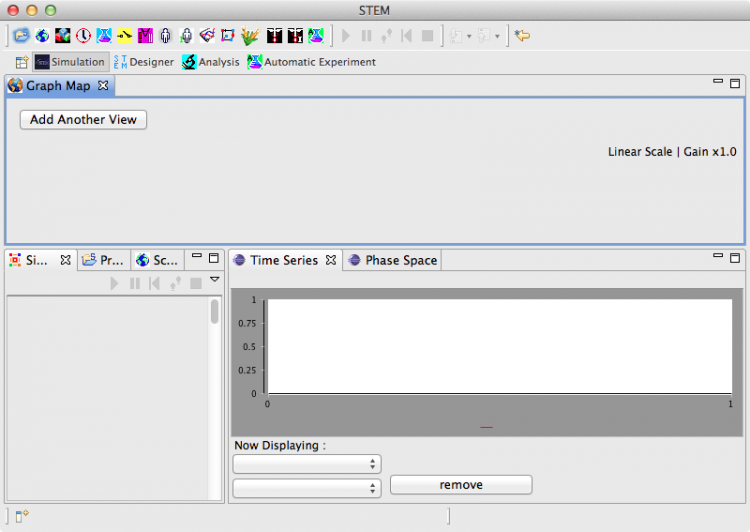Click the open folder icon in the main toolbar
The height and width of the screenshot is (532, 750).
[x=21, y=36]
